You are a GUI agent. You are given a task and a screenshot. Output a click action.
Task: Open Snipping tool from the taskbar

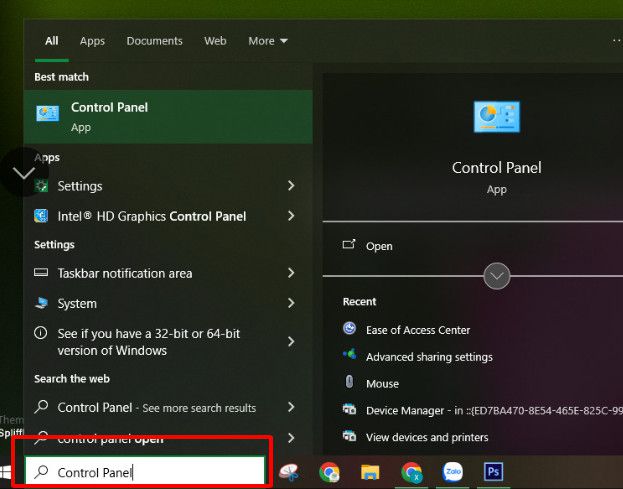click(x=289, y=472)
